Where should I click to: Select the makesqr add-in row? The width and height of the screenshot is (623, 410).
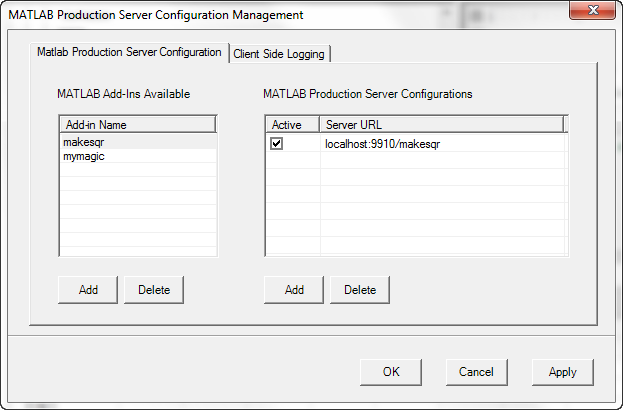(138, 142)
